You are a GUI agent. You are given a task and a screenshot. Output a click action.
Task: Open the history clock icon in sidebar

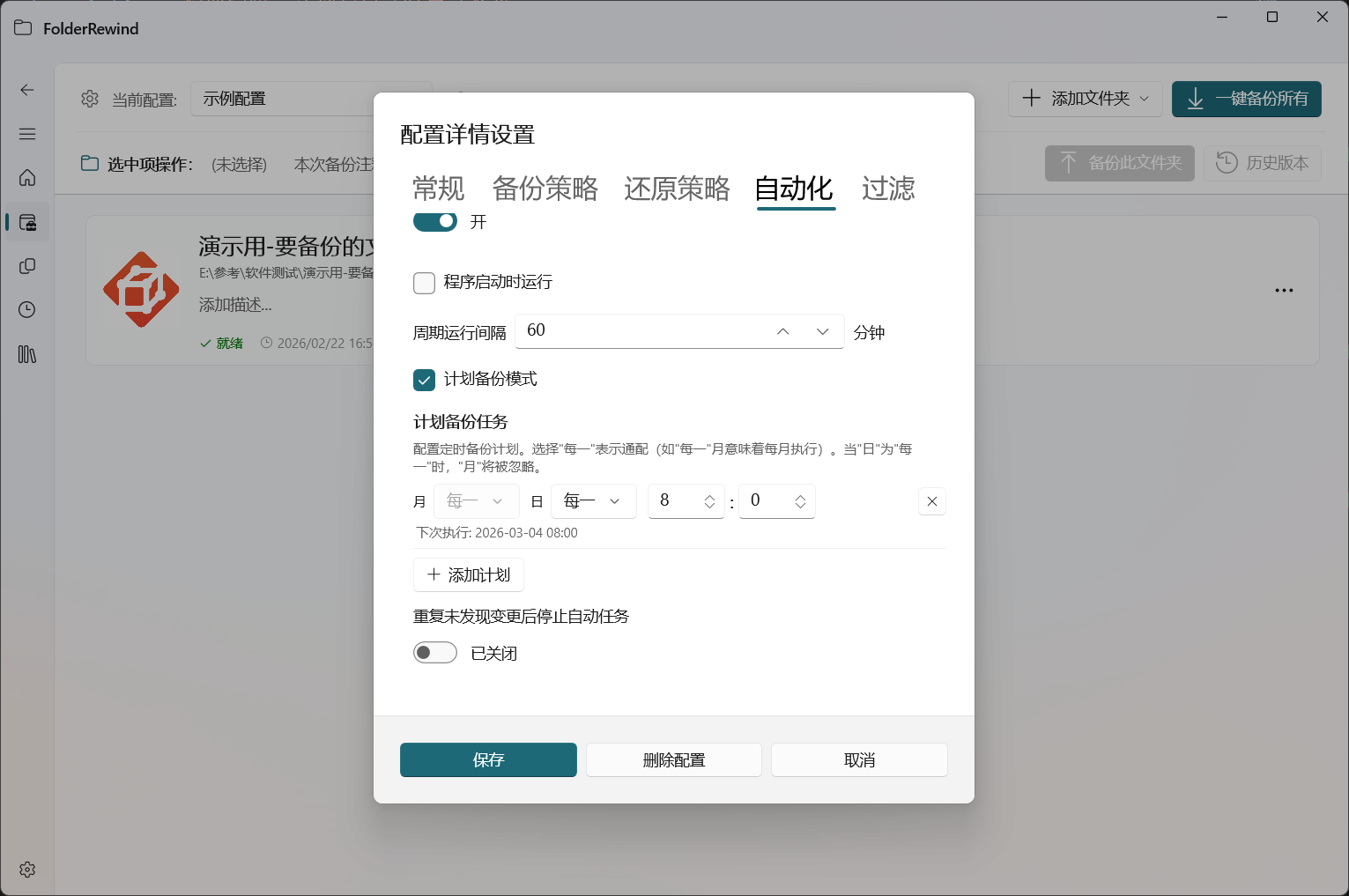(x=27, y=309)
